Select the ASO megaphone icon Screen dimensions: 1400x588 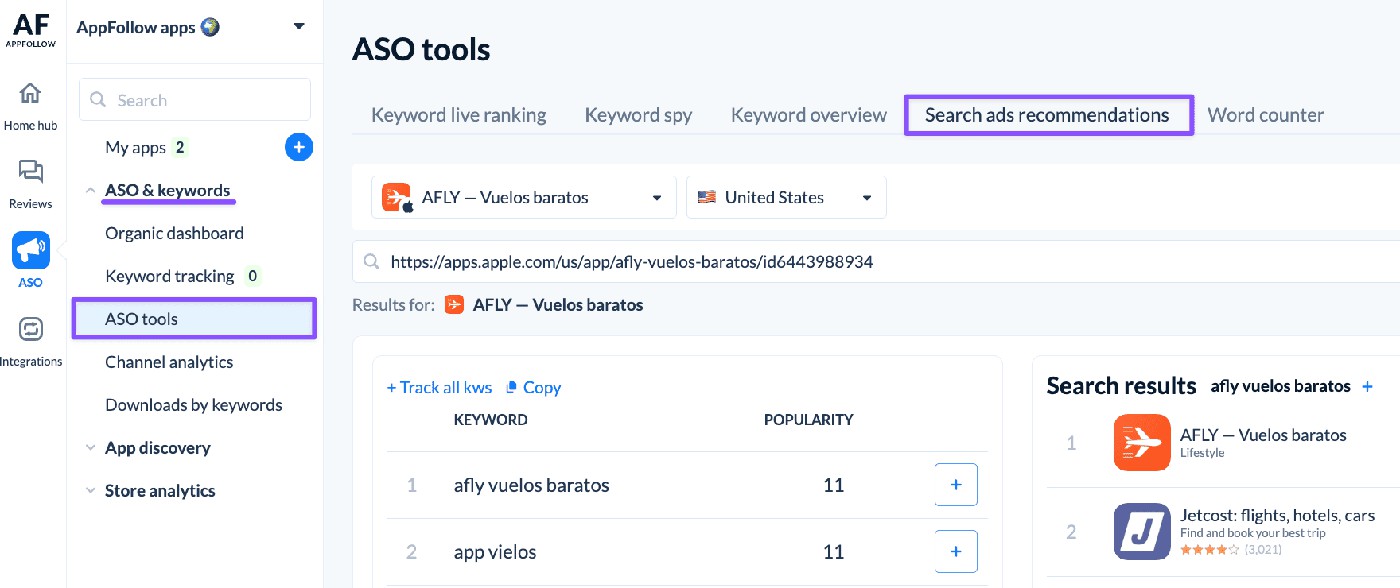(31, 250)
